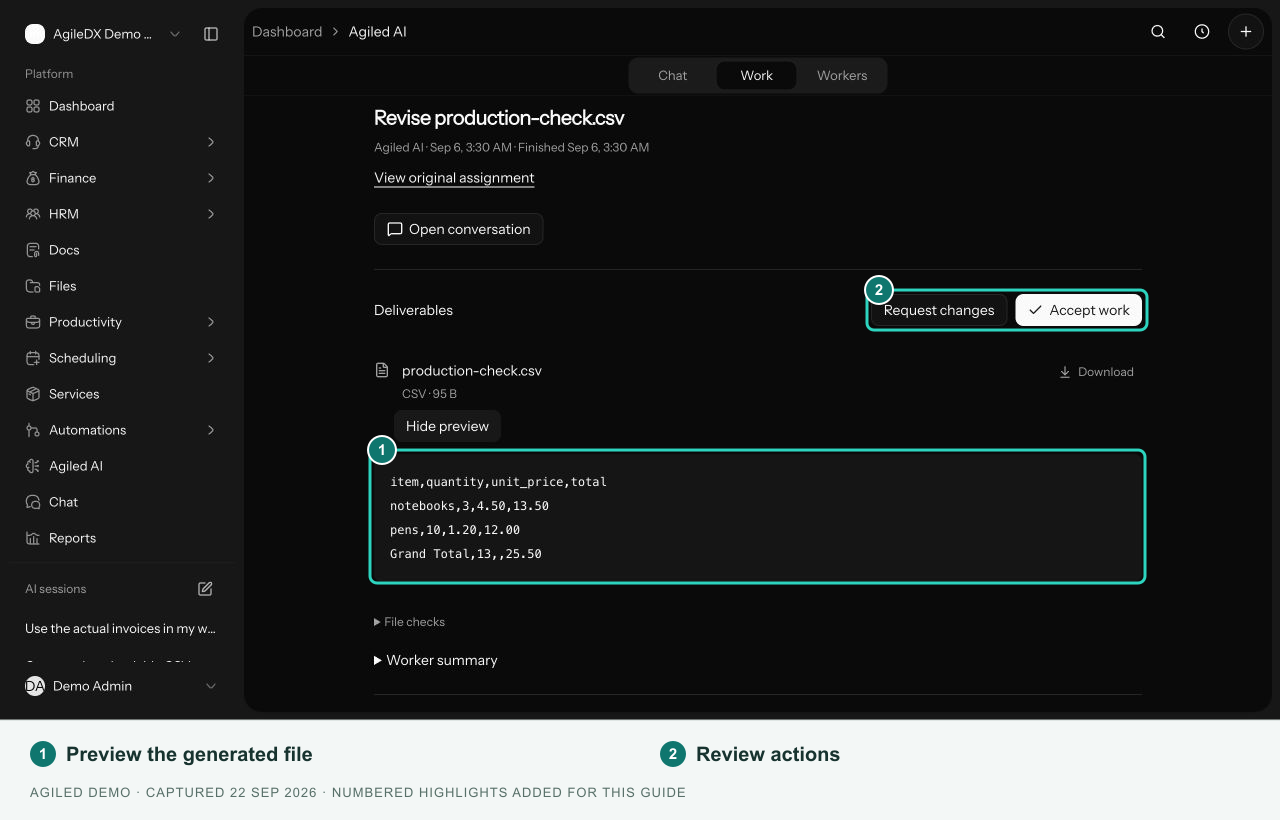Open Files in the sidebar
1280x820 pixels.
tap(120, 286)
